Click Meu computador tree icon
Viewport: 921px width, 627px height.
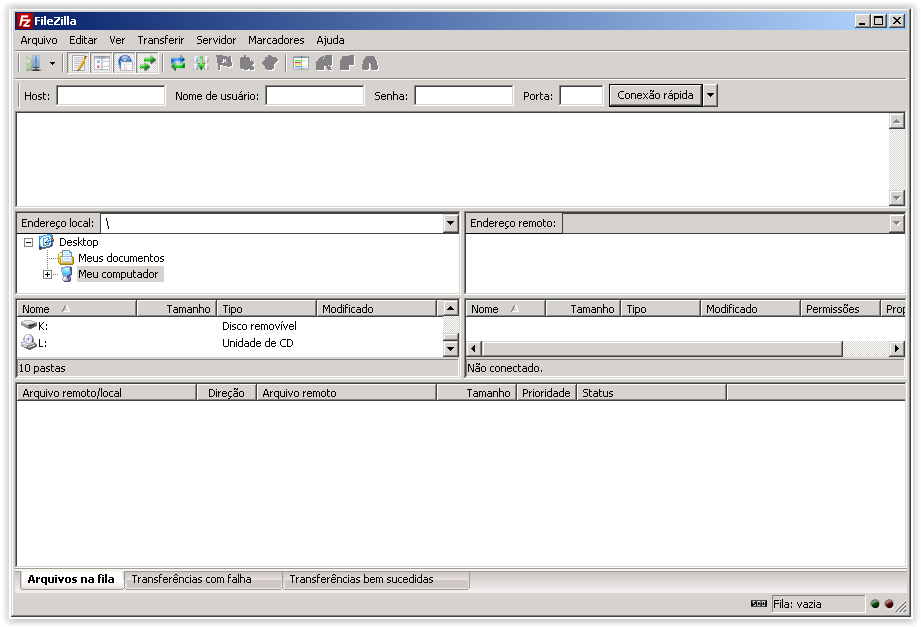[66, 274]
